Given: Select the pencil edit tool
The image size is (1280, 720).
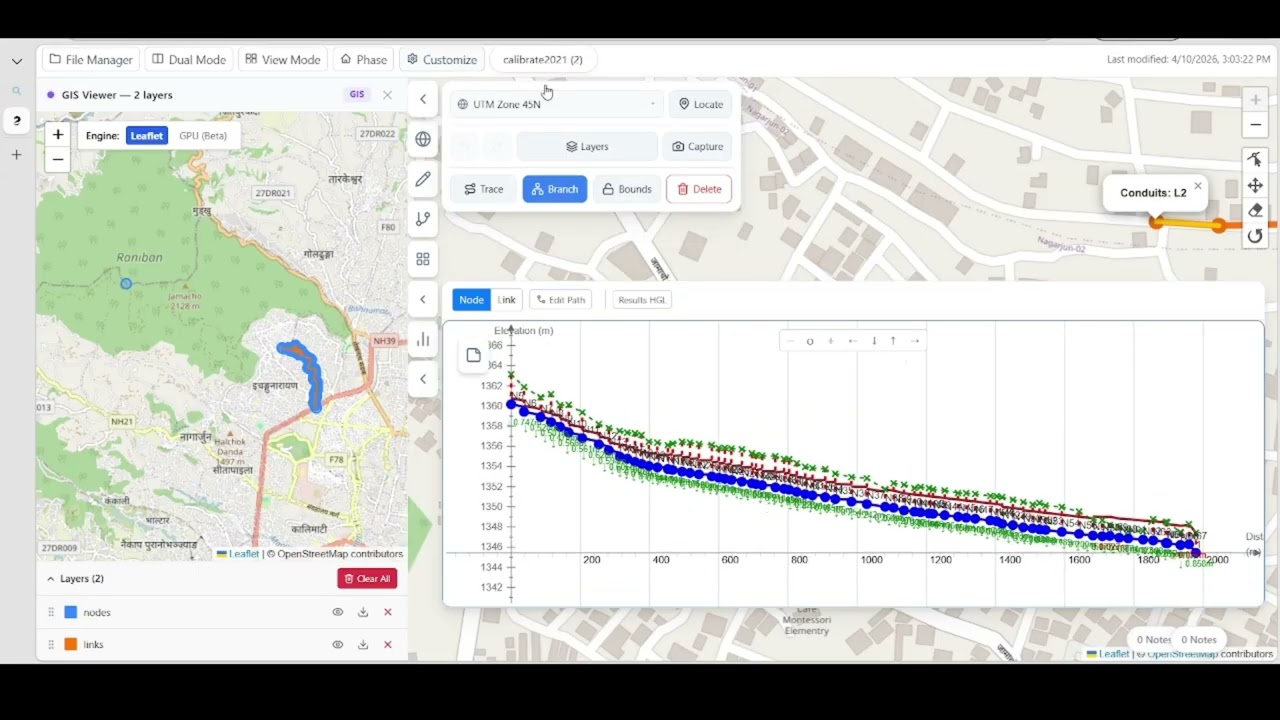Looking at the screenshot, I should [x=423, y=179].
